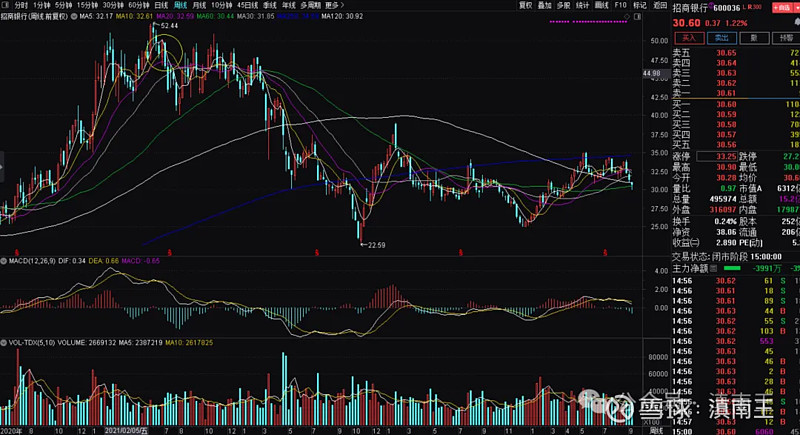Click the 52.44 high price annotation
The image size is (800, 435).
pyautogui.click(x=169, y=25)
